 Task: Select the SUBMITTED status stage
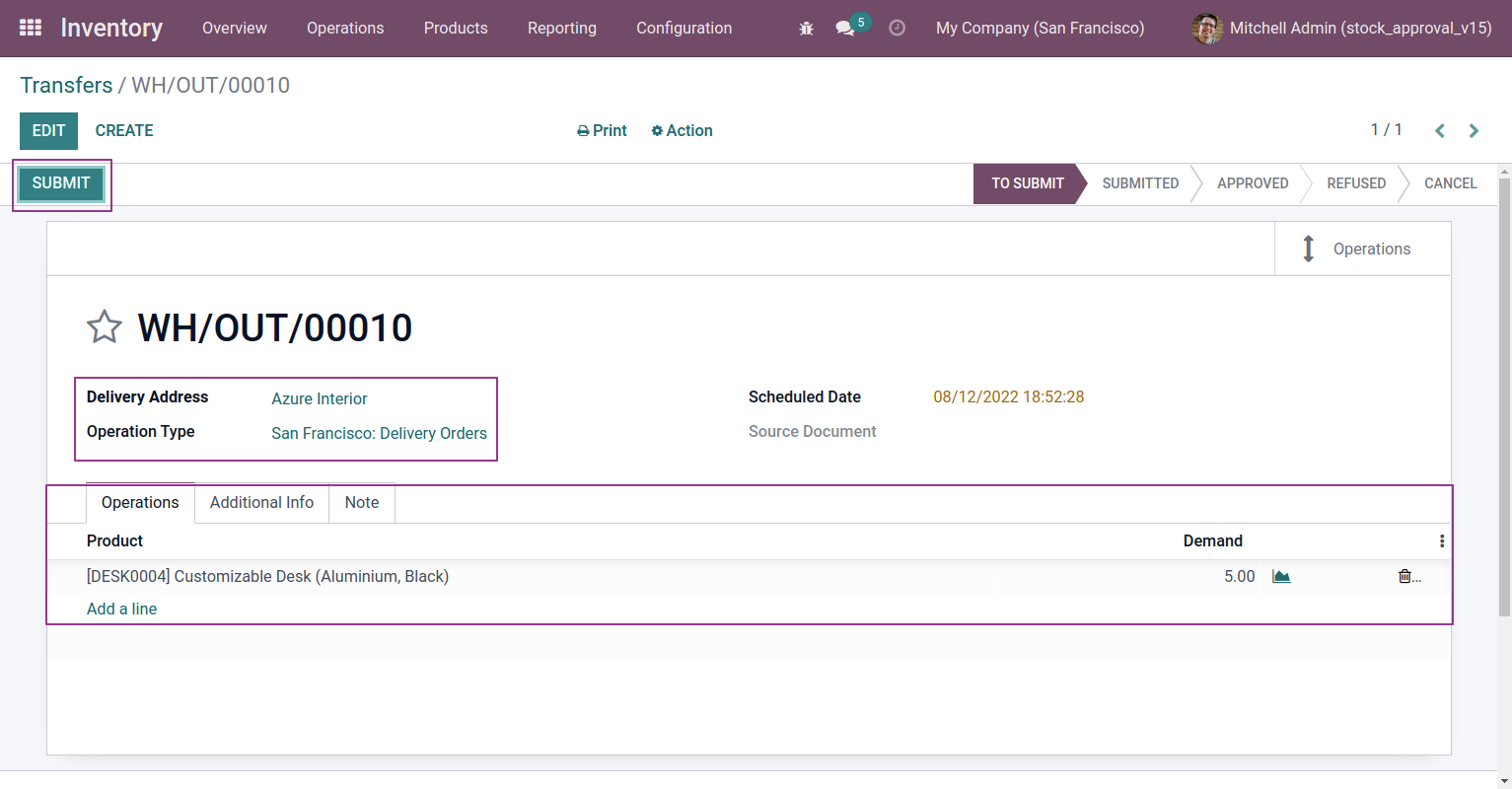(x=1140, y=183)
